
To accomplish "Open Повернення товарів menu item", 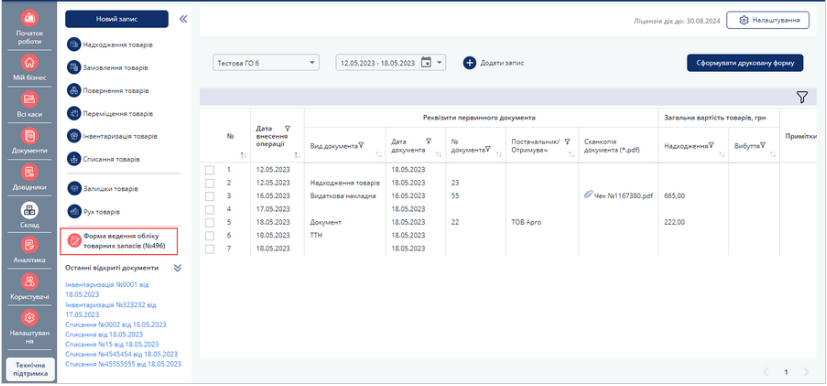I will click(116, 91).
